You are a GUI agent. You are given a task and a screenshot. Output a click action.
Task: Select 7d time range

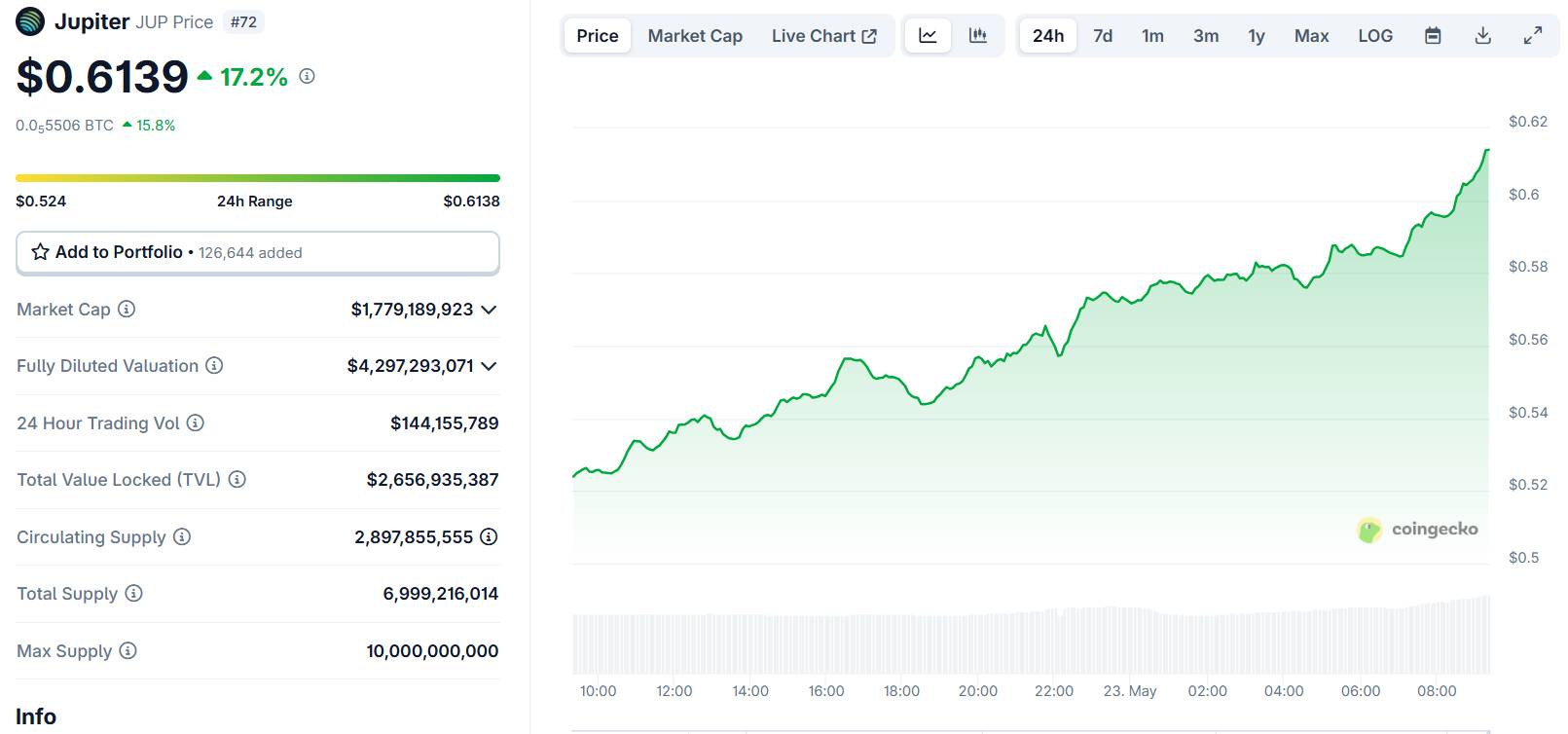(1103, 36)
